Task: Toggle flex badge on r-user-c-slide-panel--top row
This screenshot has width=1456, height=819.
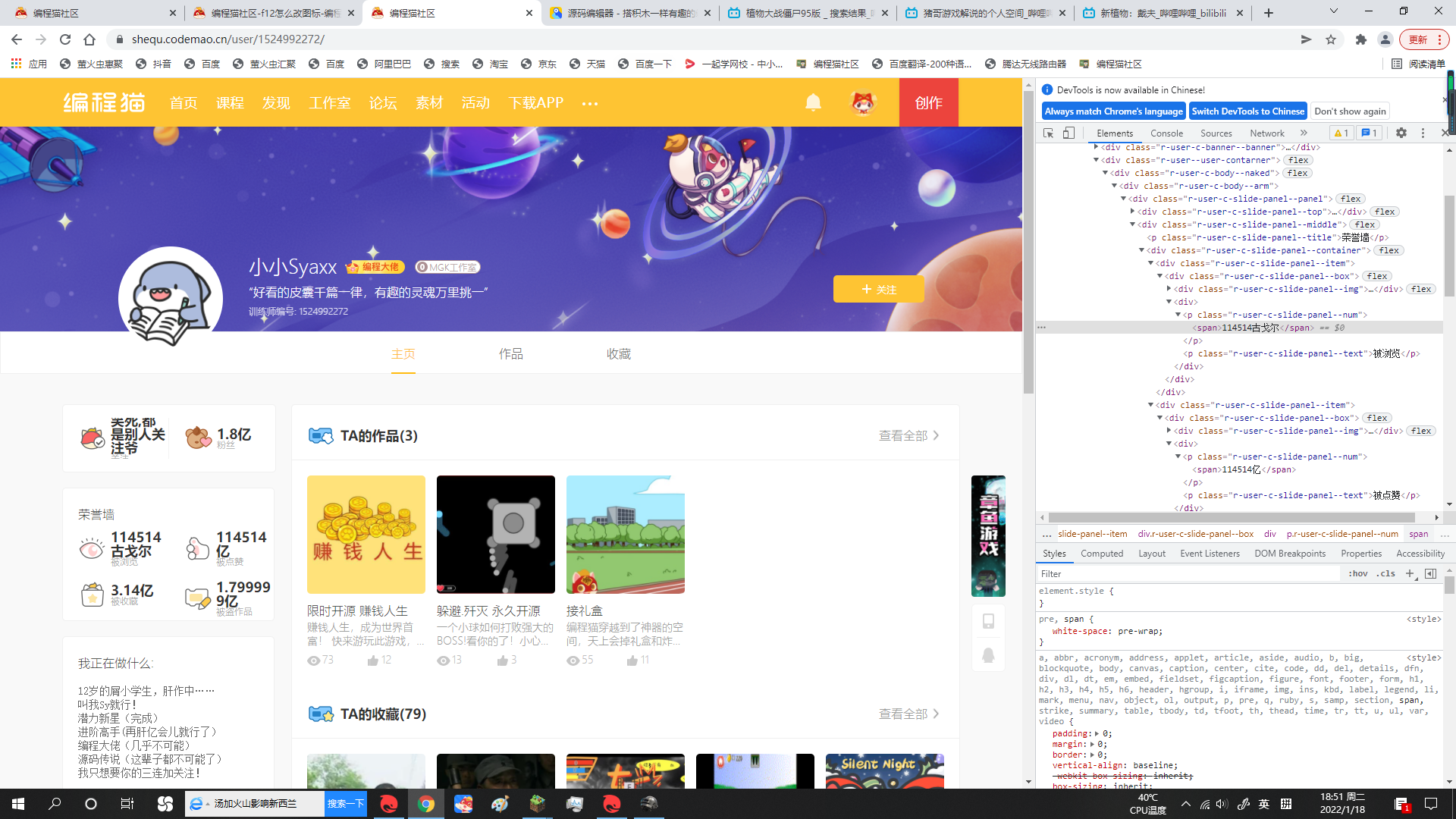Action: (1385, 212)
